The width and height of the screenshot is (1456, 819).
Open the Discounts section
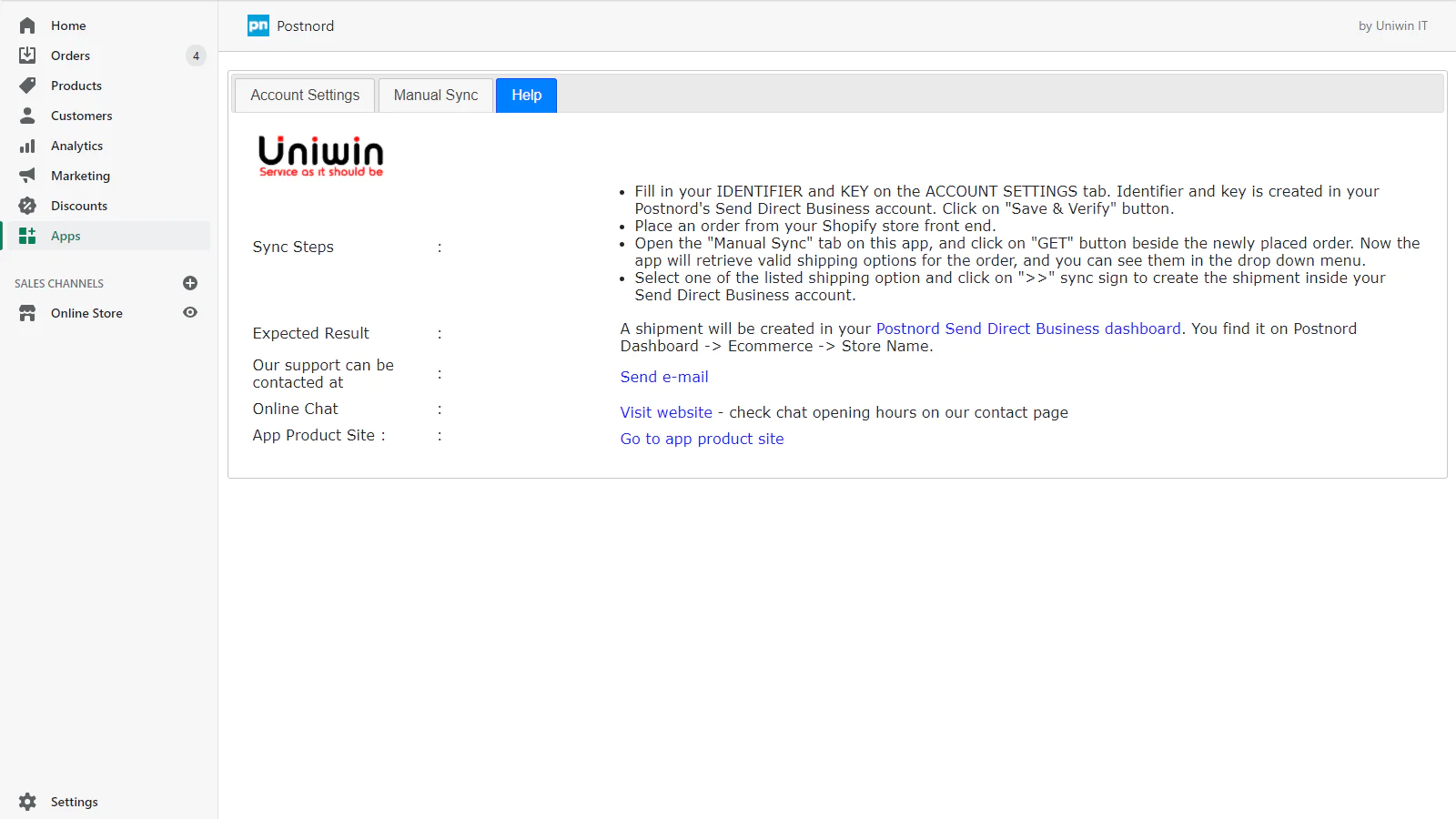79,206
